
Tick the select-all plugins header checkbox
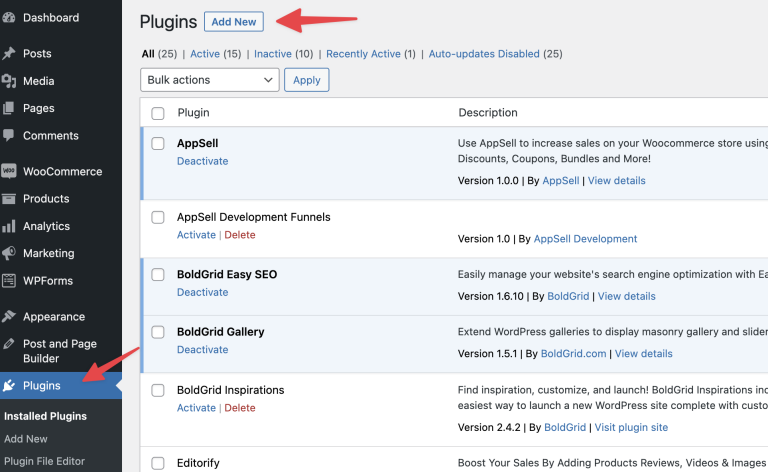tap(158, 113)
